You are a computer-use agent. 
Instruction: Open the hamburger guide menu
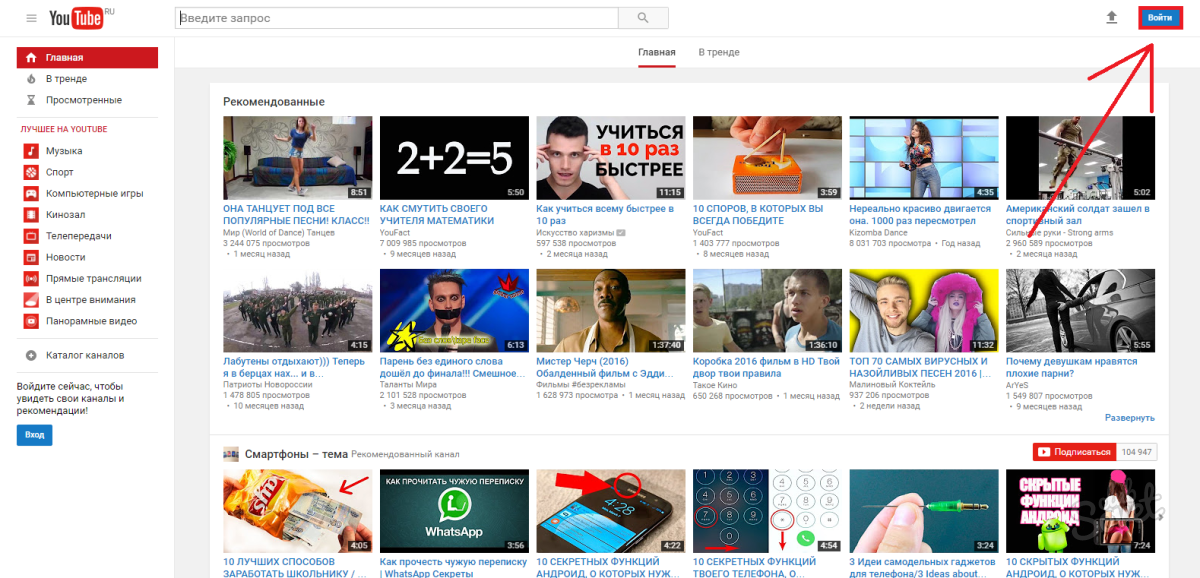[31, 18]
